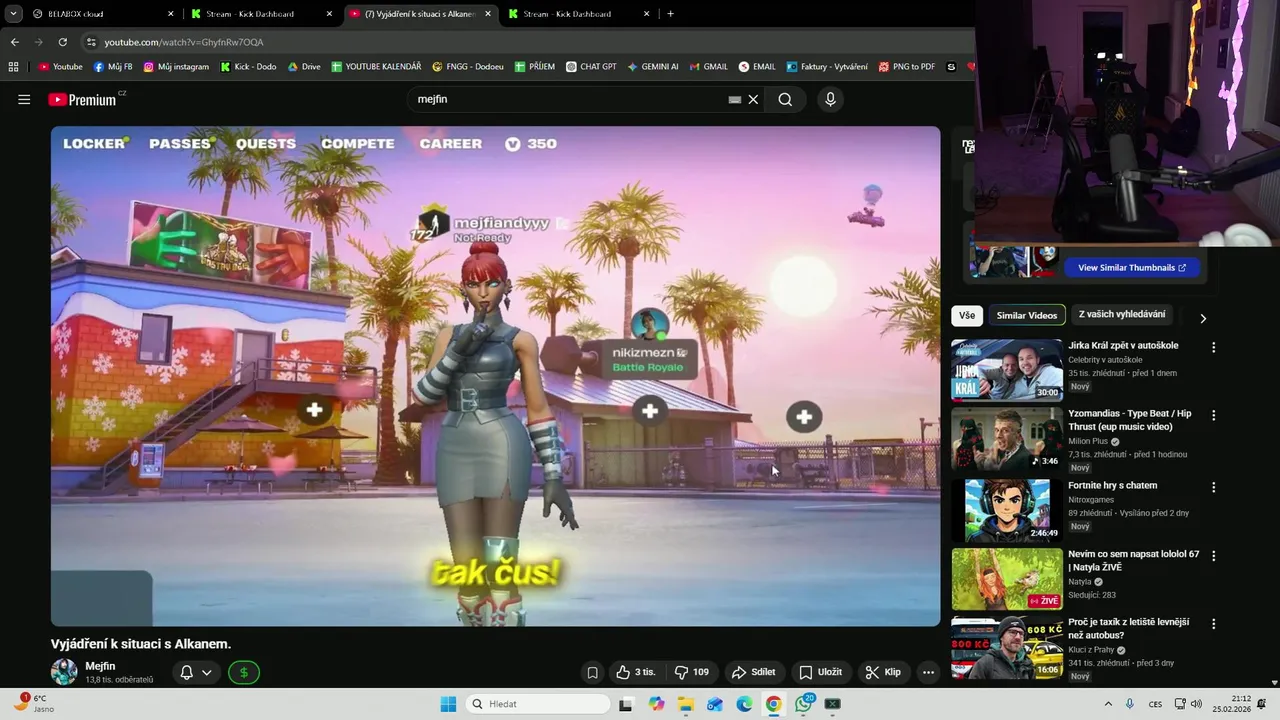Switch to the first Stream - Kick Dashboard tab
This screenshot has height=720, width=1280.
point(261,14)
